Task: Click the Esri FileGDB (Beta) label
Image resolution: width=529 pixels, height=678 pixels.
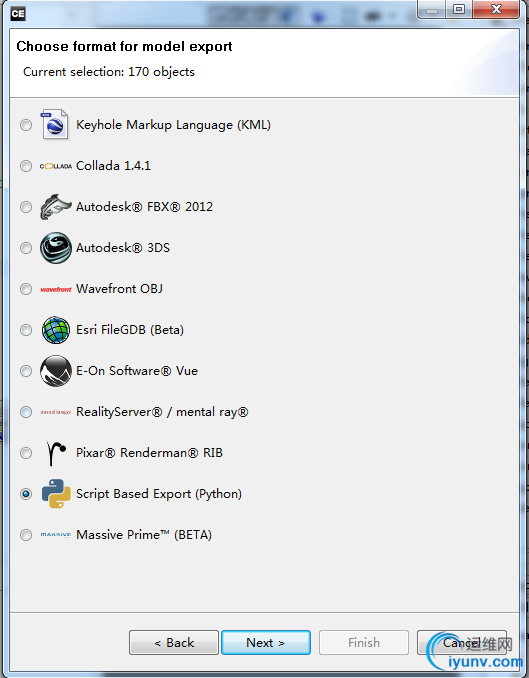Action: tap(130, 330)
